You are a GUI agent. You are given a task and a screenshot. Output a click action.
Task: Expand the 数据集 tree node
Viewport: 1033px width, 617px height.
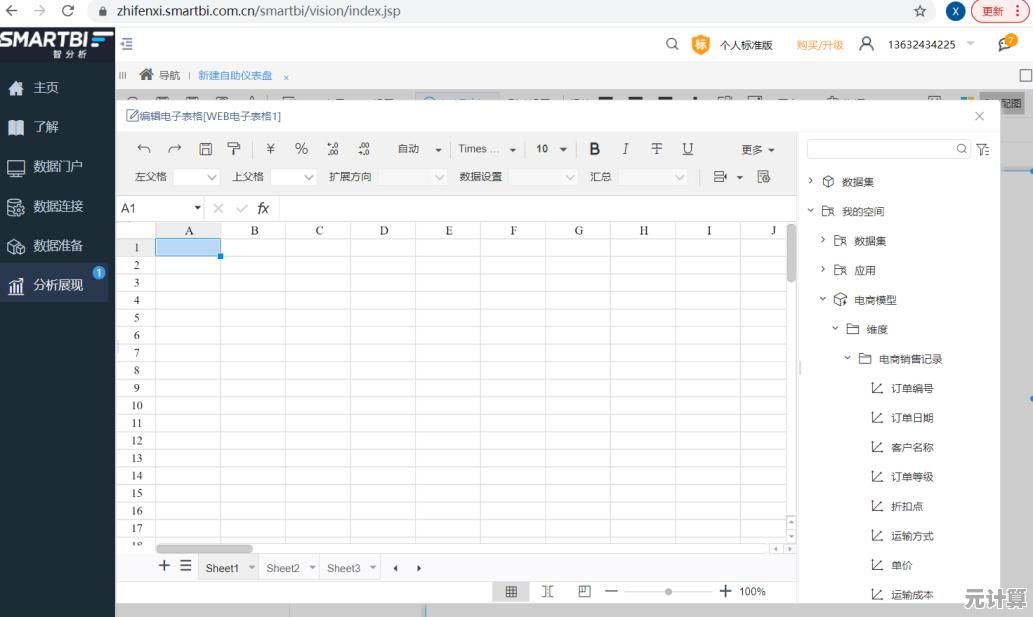click(x=810, y=181)
